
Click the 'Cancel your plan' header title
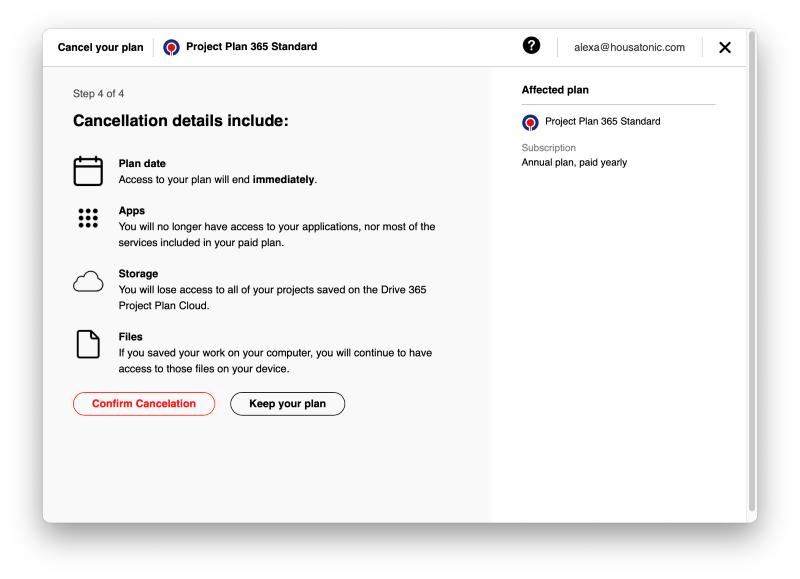(101, 47)
